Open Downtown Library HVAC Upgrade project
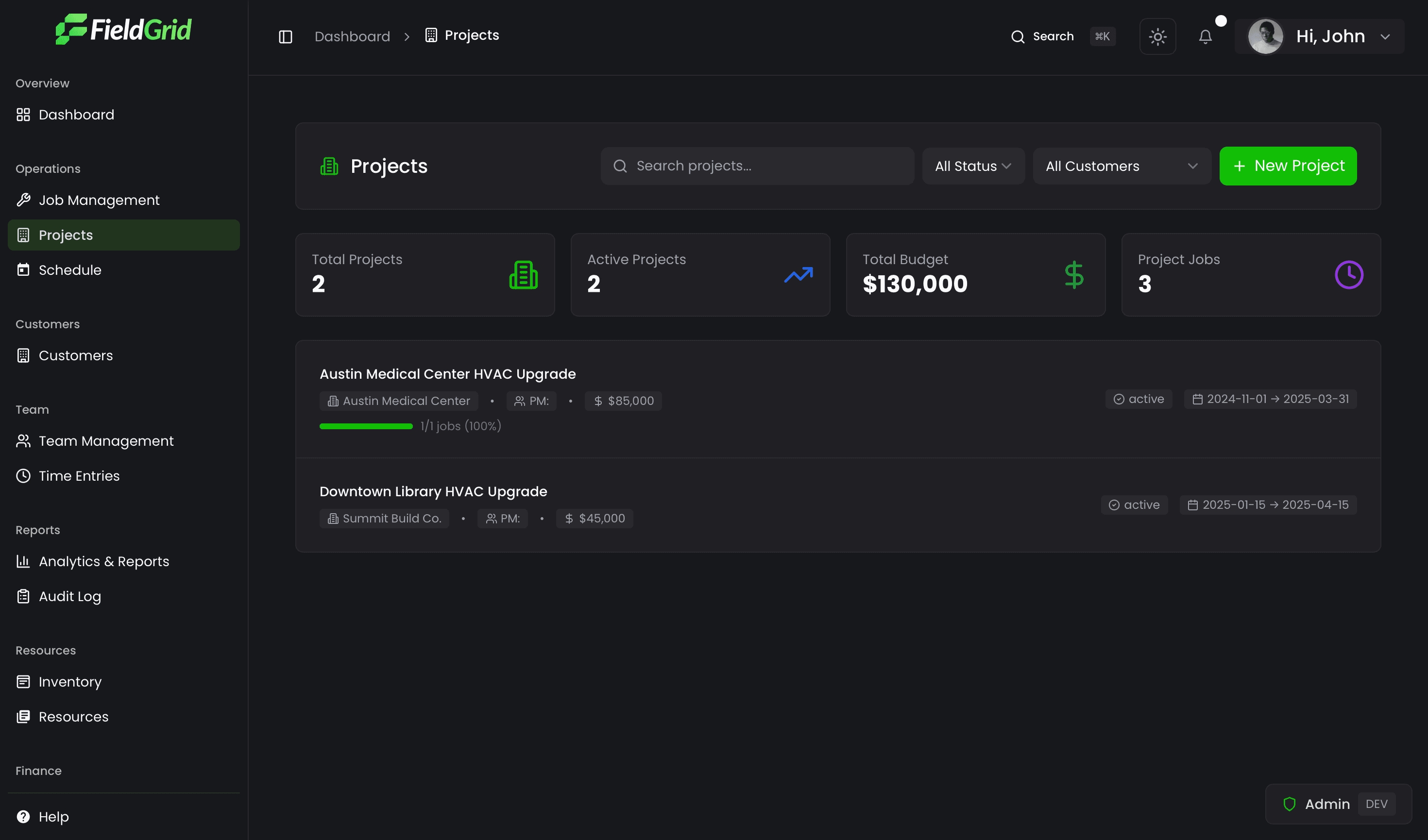 [433, 492]
